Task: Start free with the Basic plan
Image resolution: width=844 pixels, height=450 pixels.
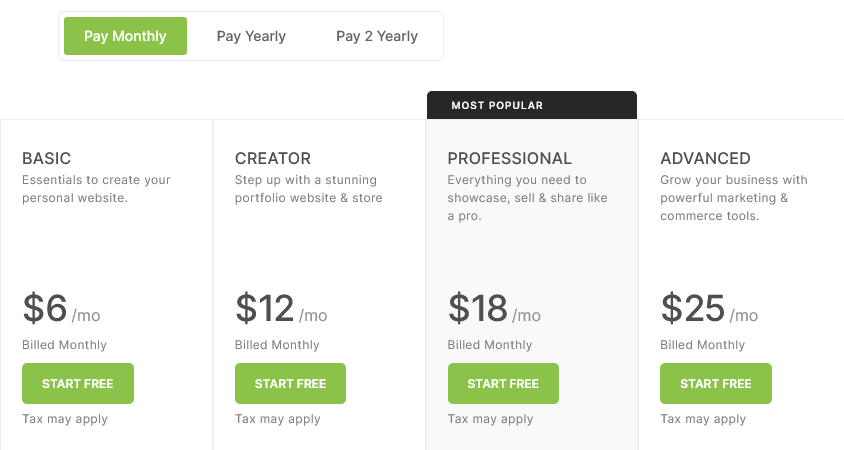Action: pos(78,384)
